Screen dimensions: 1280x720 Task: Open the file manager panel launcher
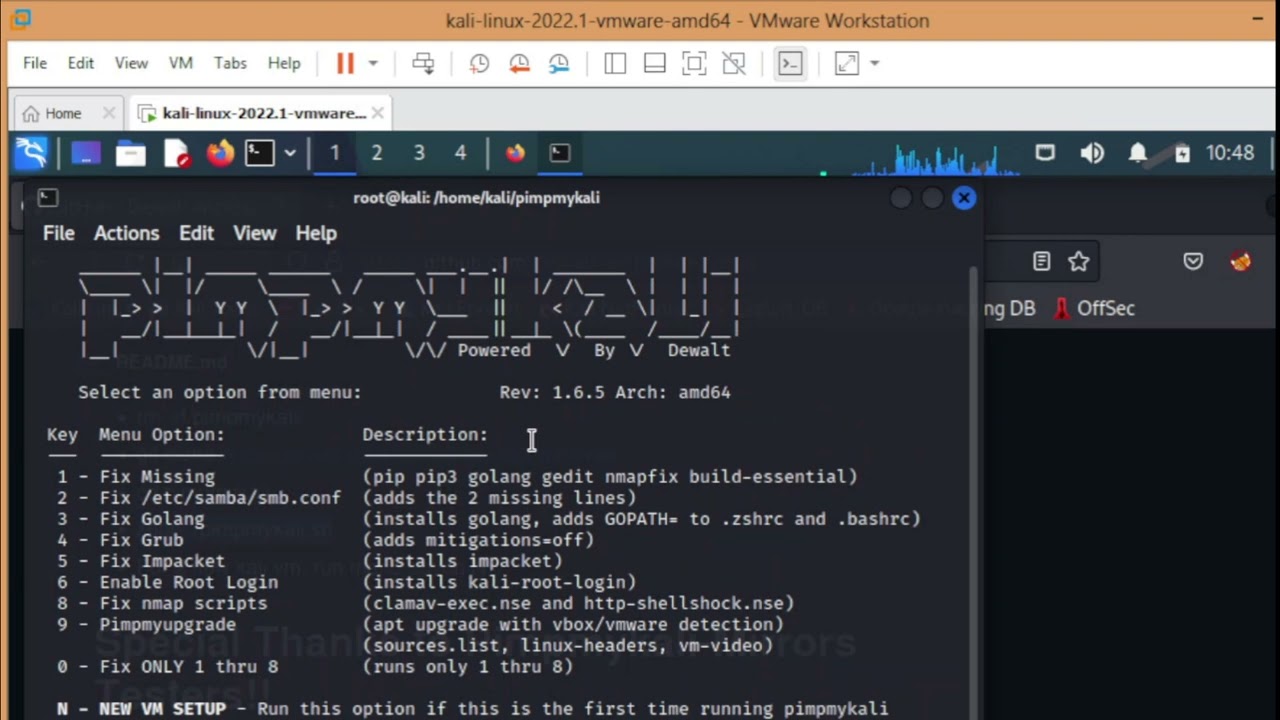pos(130,153)
